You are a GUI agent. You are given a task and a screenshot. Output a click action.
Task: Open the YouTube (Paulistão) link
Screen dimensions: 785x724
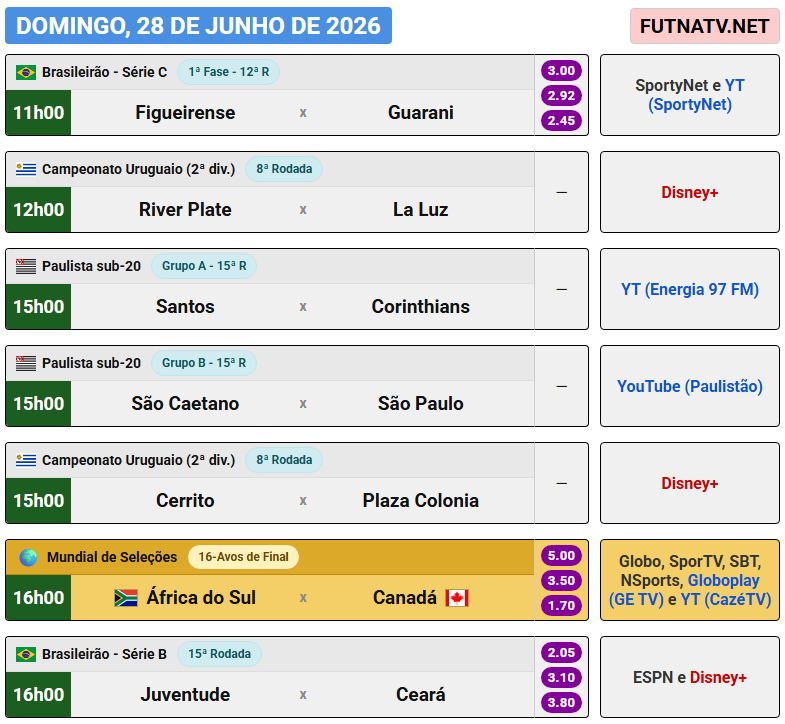tap(690, 387)
